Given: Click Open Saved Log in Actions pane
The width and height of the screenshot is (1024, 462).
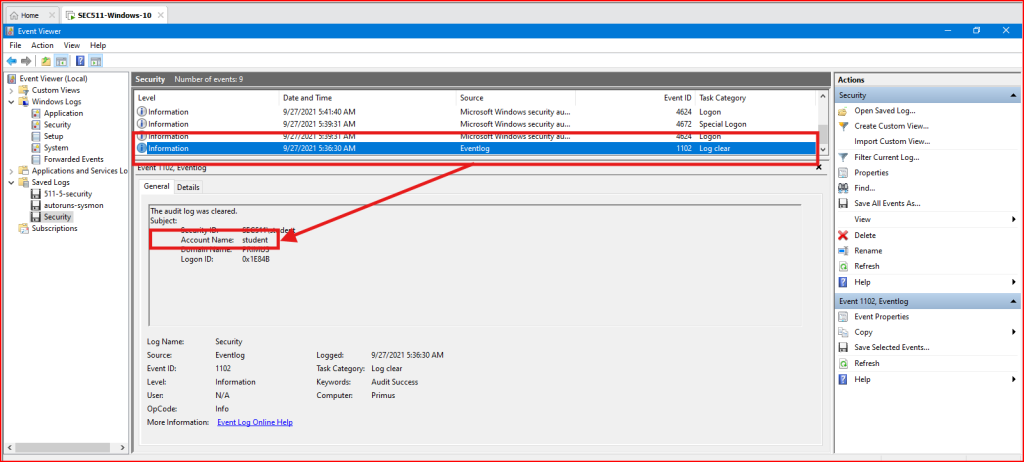Looking at the screenshot, I should [x=884, y=111].
